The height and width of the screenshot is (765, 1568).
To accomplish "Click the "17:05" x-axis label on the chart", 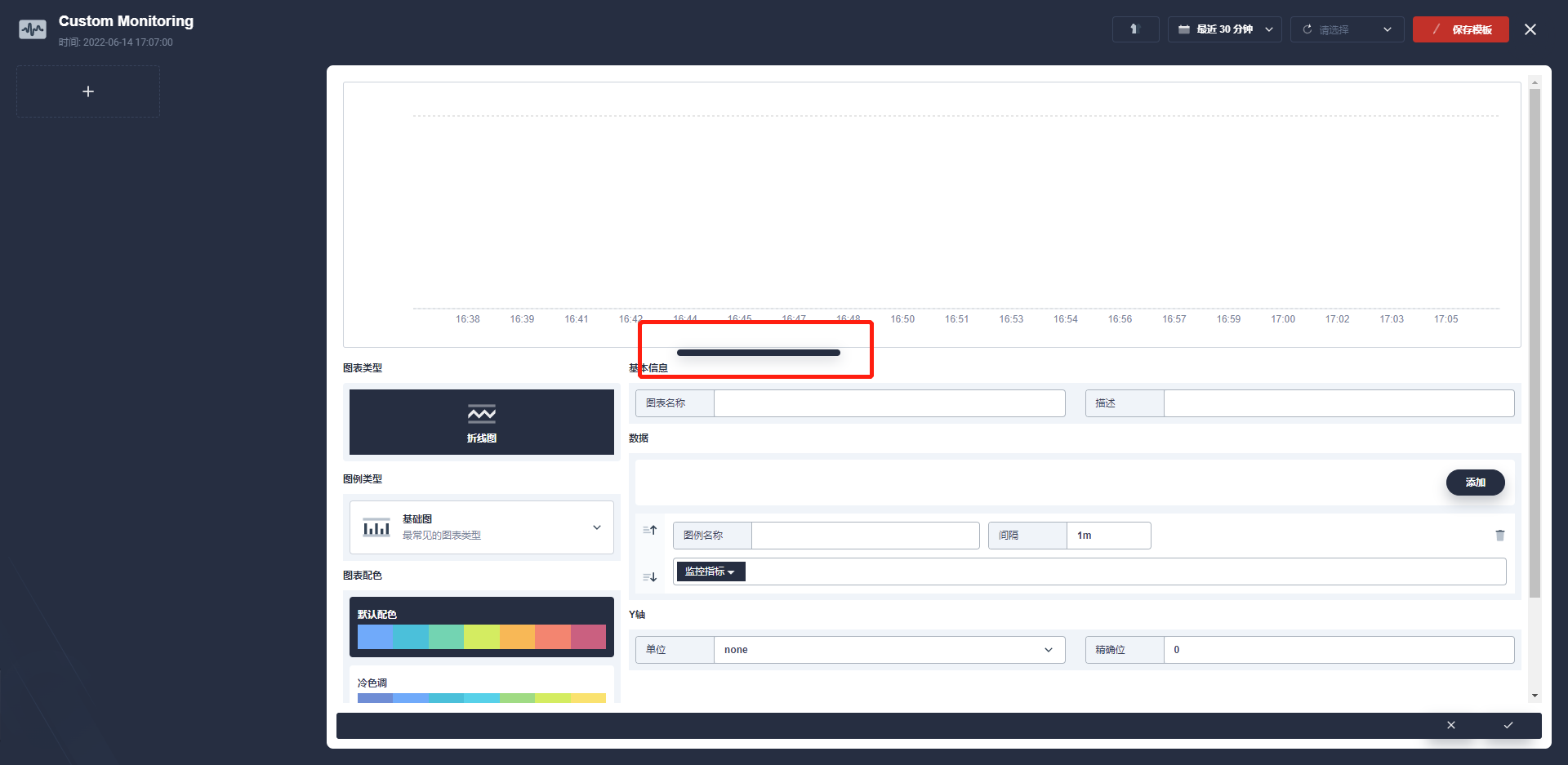I will pyautogui.click(x=1445, y=319).
